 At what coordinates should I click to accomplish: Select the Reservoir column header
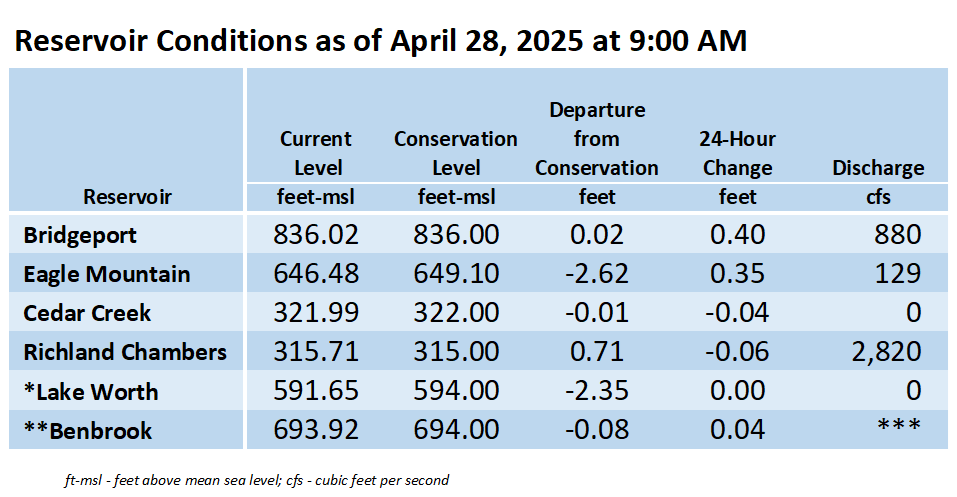127,197
